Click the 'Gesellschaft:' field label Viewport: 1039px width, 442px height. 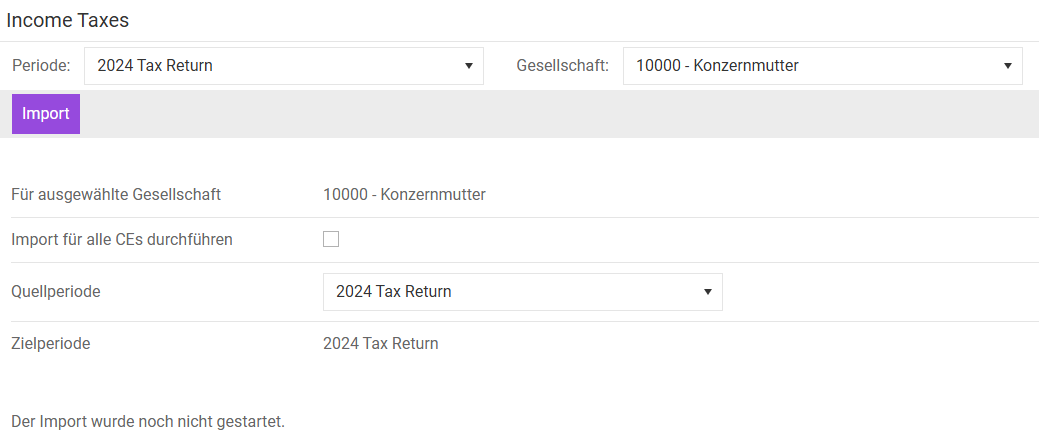pyautogui.click(x=562, y=66)
